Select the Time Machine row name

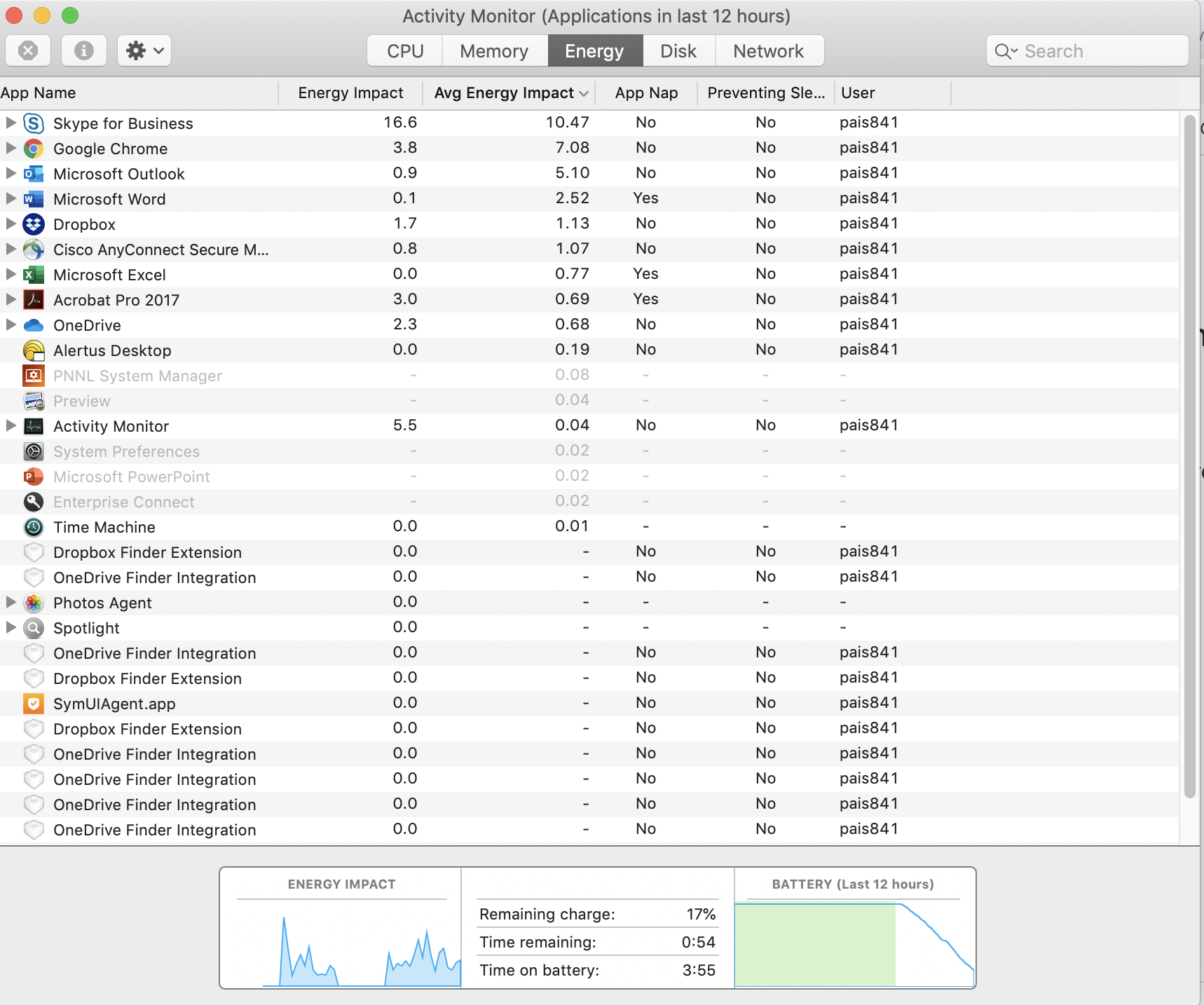104,527
